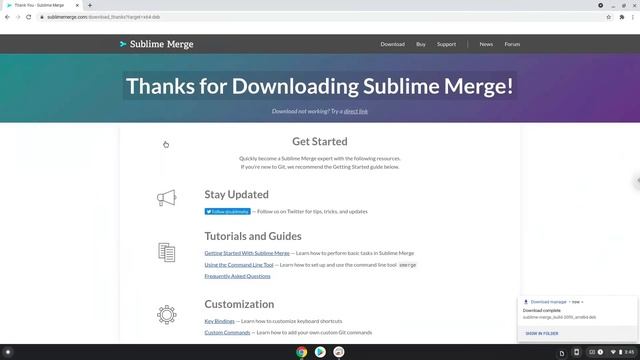Open the Play Store shelf icon
The image size is (640, 360).
point(320,352)
